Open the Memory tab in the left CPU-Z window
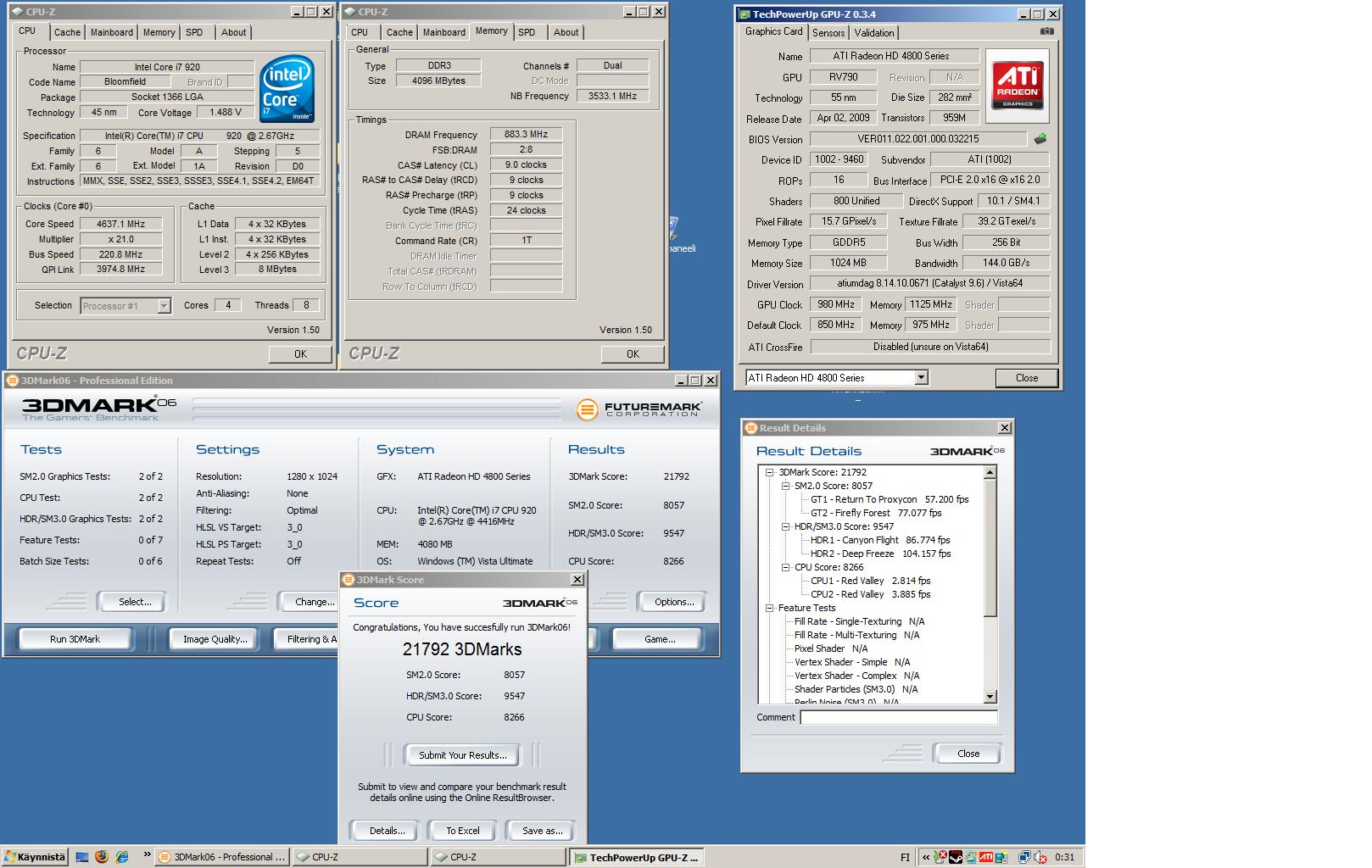Image resolution: width=1372 pixels, height=868 pixels. tap(159, 32)
